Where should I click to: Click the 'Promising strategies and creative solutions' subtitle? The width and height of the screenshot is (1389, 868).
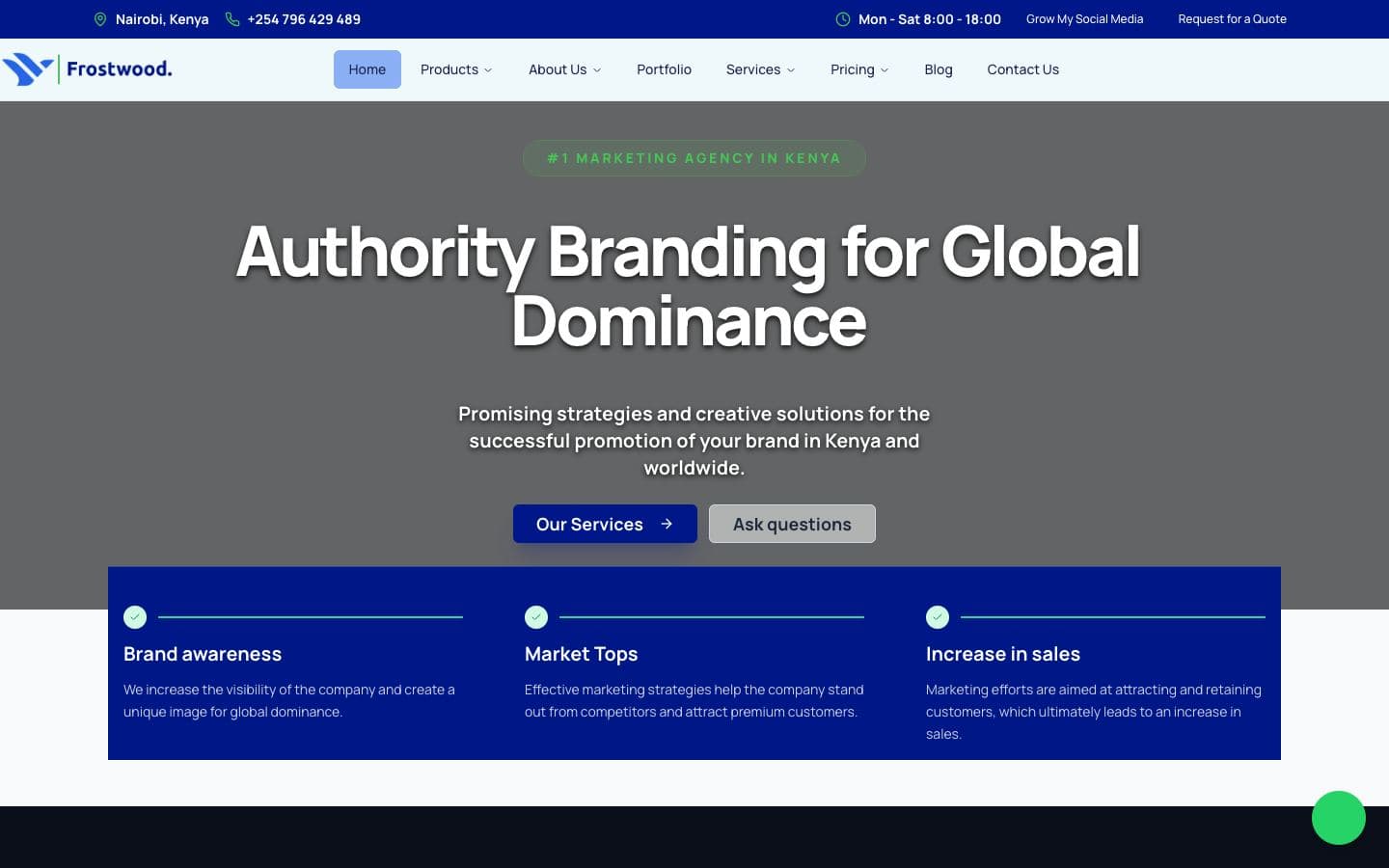click(x=694, y=441)
